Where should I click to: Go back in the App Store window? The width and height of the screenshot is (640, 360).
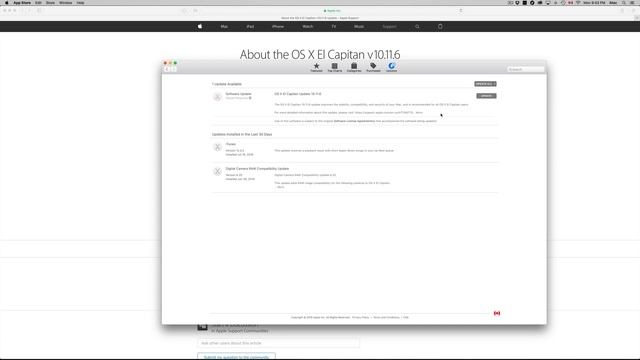pos(167,69)
